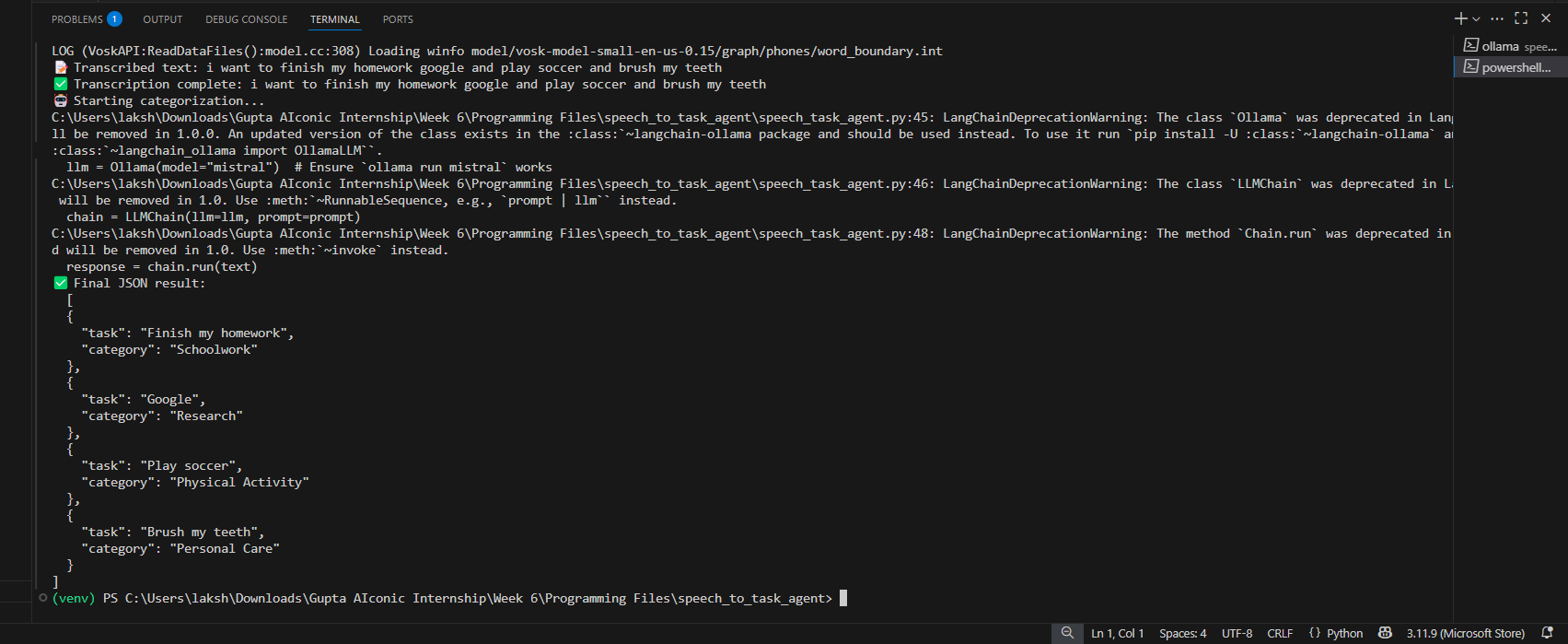Click the "category": "Personal Care" line
1568x644 pixels.
[x=180, y=548]
